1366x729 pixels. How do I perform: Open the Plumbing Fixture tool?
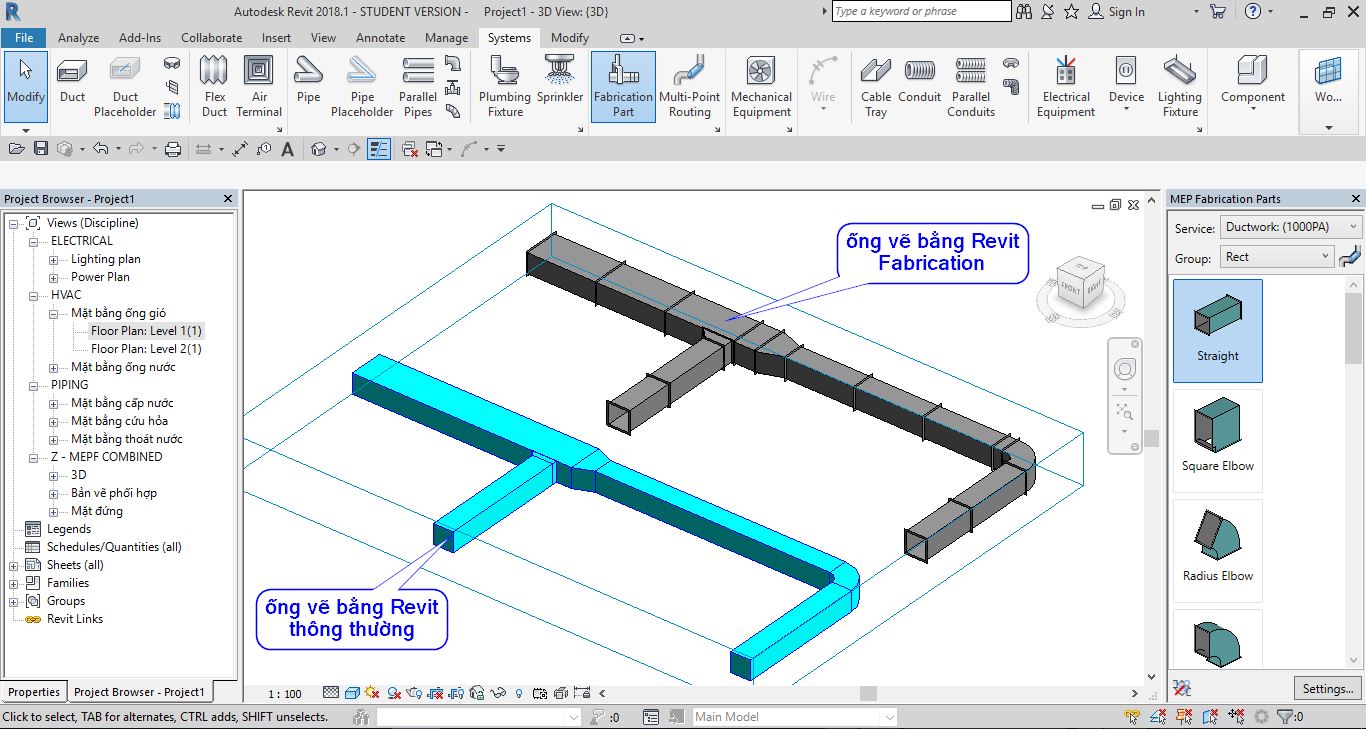pyautogui.click(x=504, y=85)
